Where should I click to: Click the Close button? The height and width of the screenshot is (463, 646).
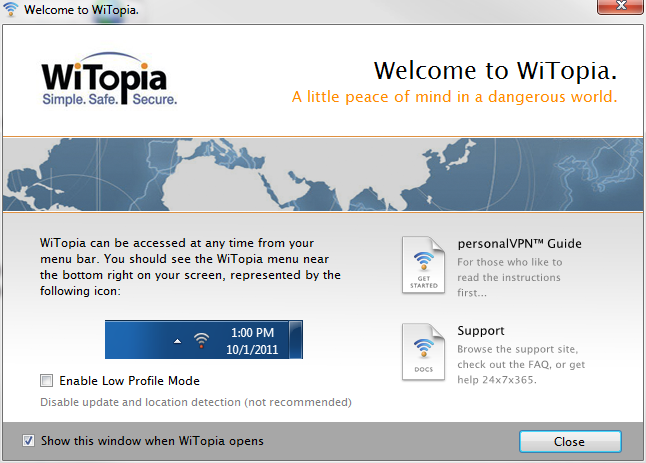tap(570, 442)
